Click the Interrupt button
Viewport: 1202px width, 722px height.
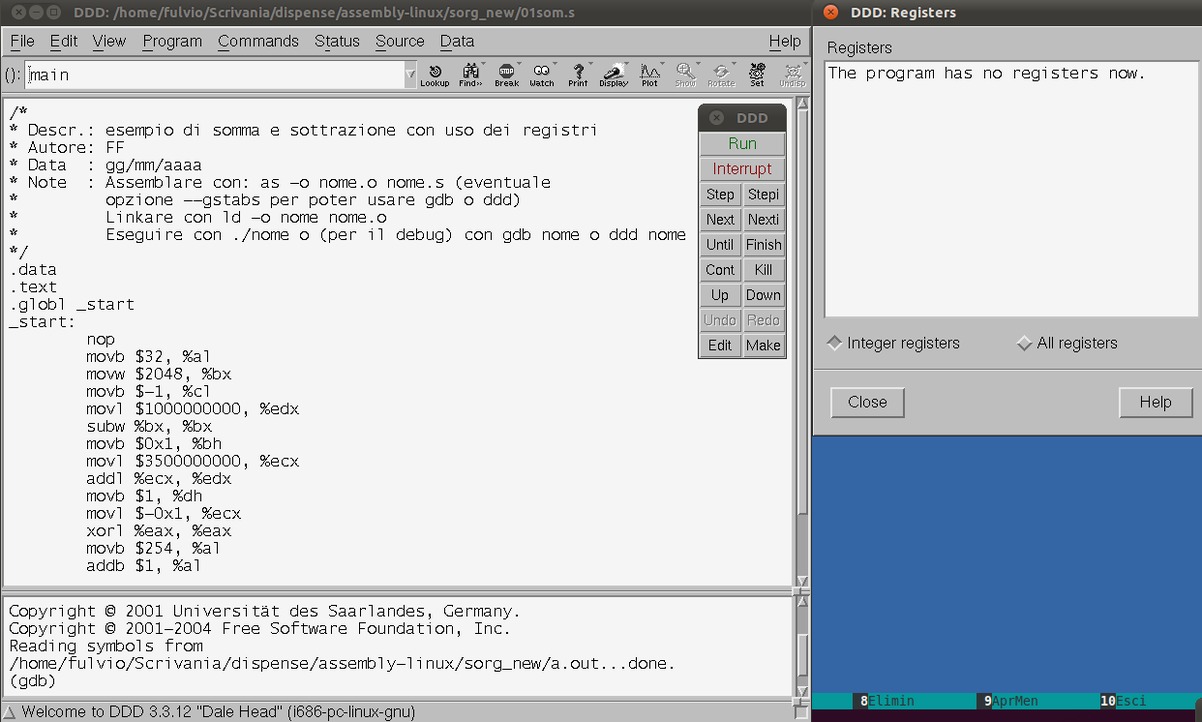point(742,169)
